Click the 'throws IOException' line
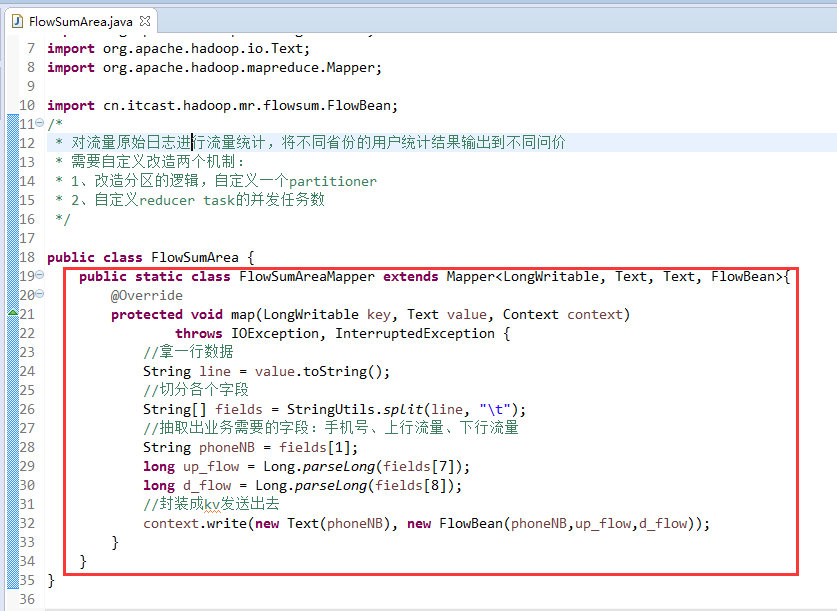This screenshot has height=611, width=837. coord(343,334)
